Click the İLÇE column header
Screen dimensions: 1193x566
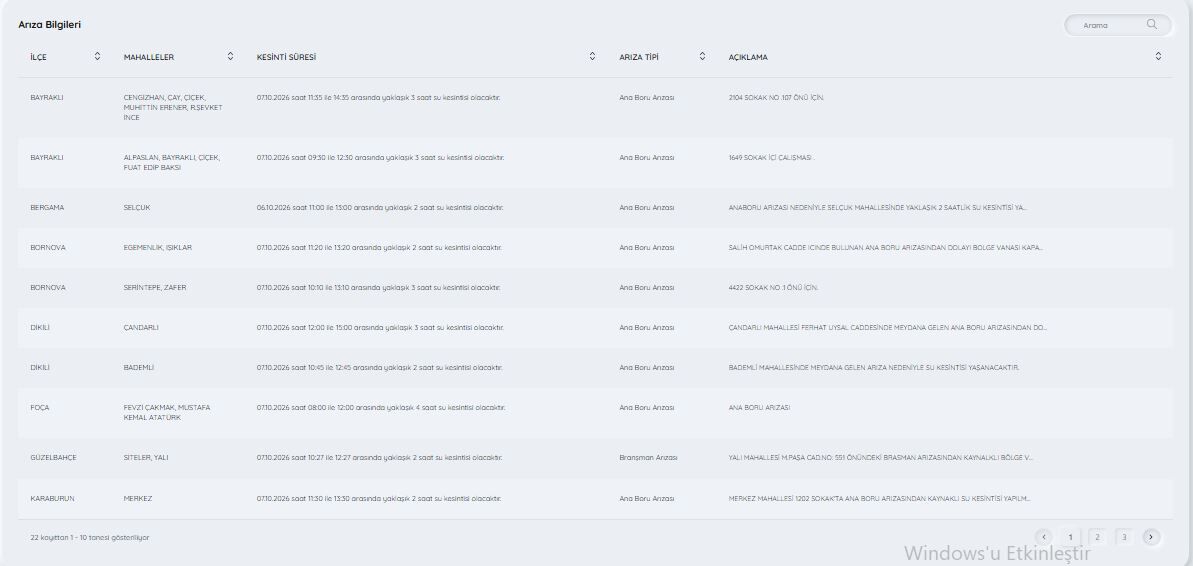click(39, 57)
